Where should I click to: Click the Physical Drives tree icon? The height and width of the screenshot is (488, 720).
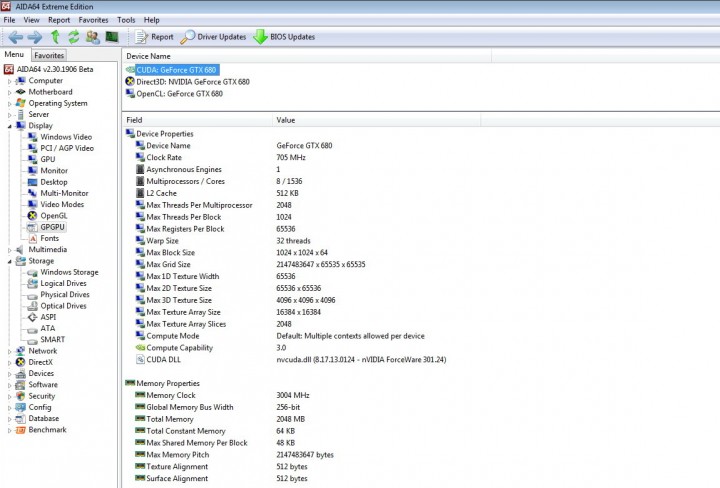coord(32,295)
